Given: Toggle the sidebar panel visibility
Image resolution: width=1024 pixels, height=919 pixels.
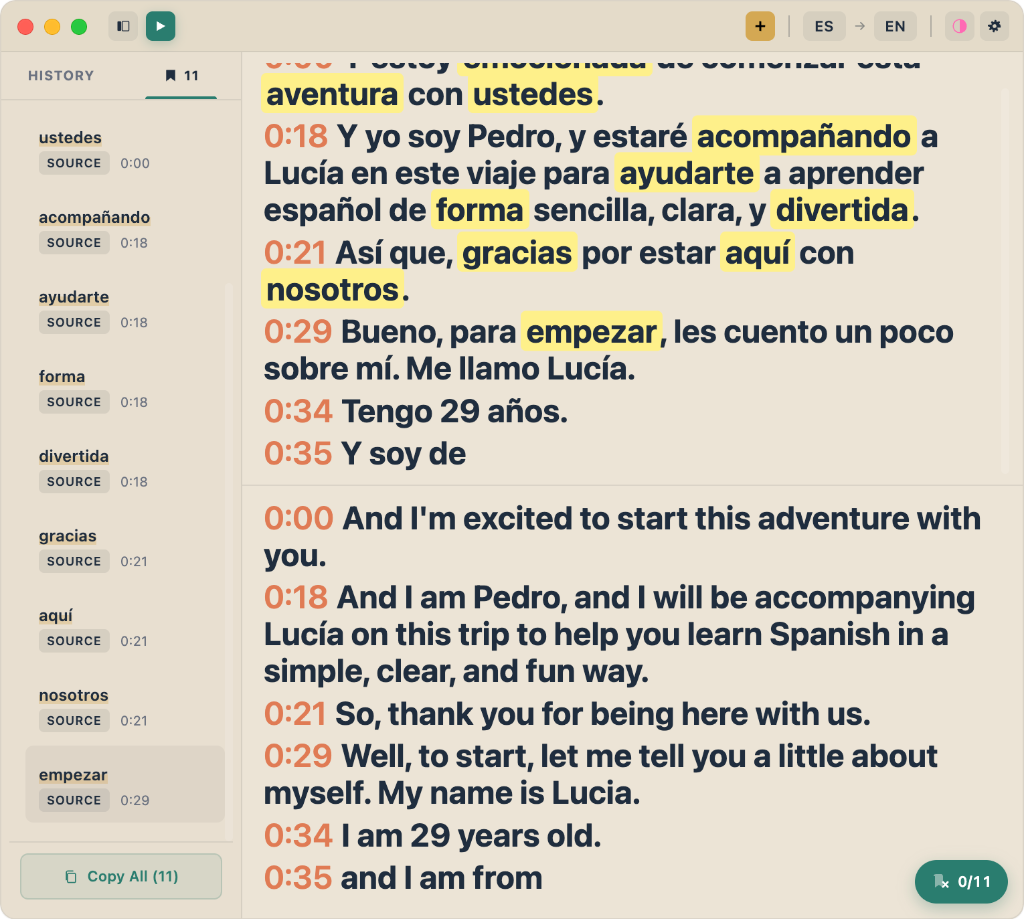Looking at the screenshot, I should 122,26.
